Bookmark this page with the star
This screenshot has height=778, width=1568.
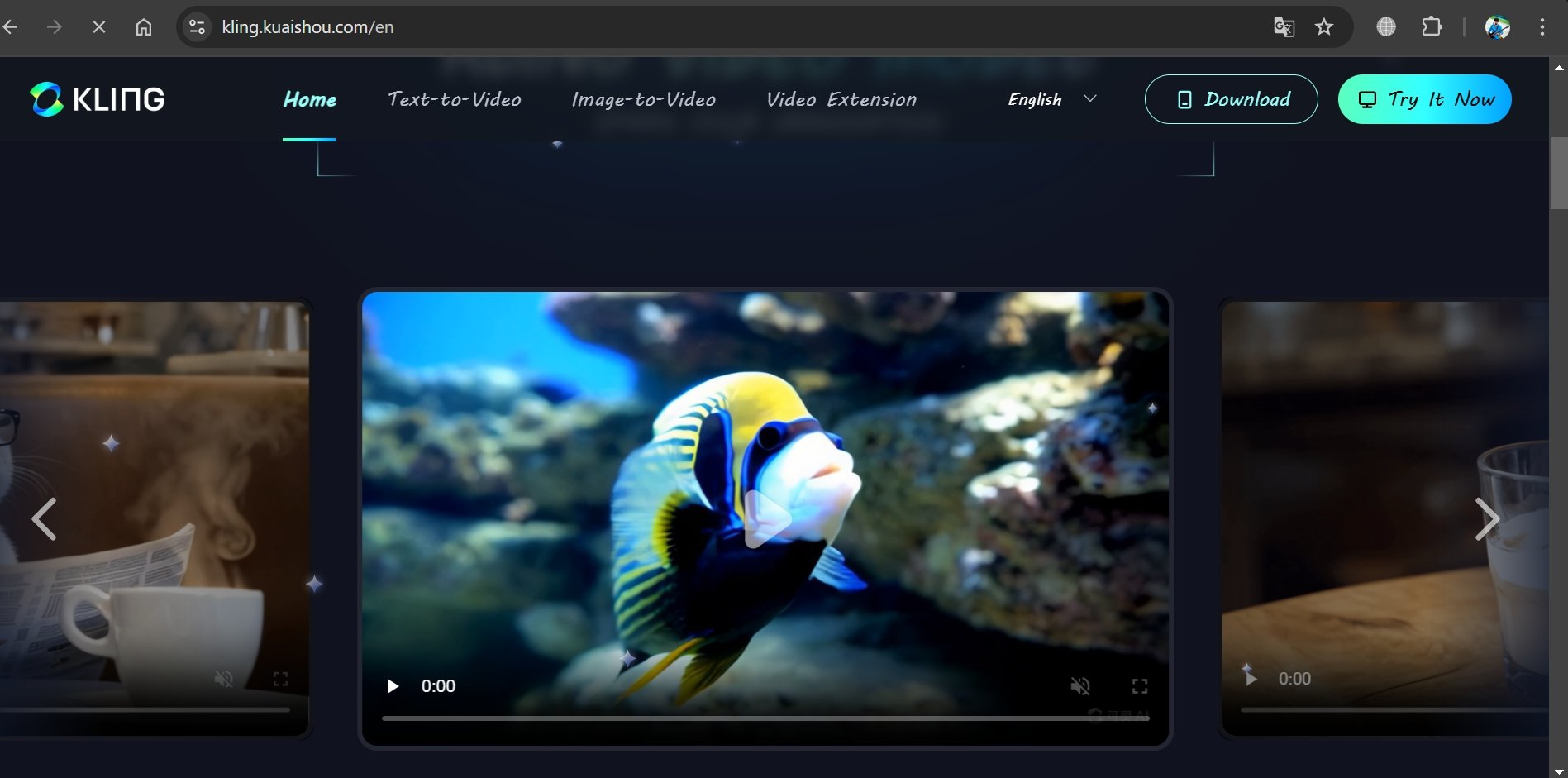(1324, 27)
